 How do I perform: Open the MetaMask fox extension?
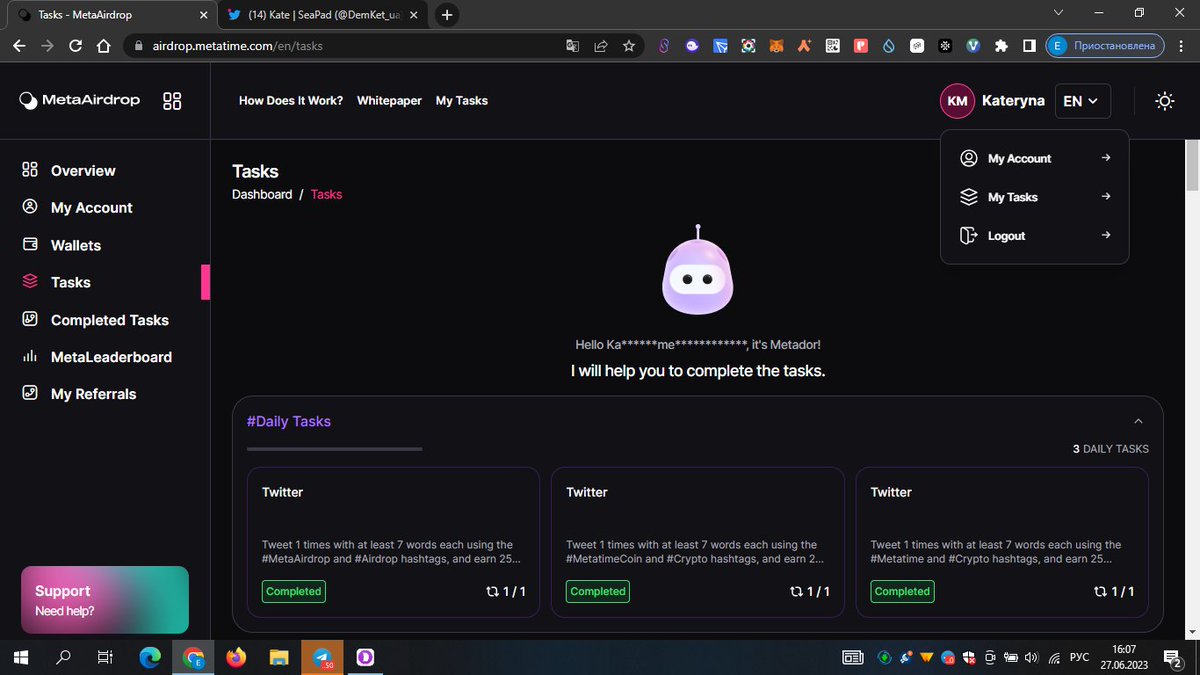776,46
